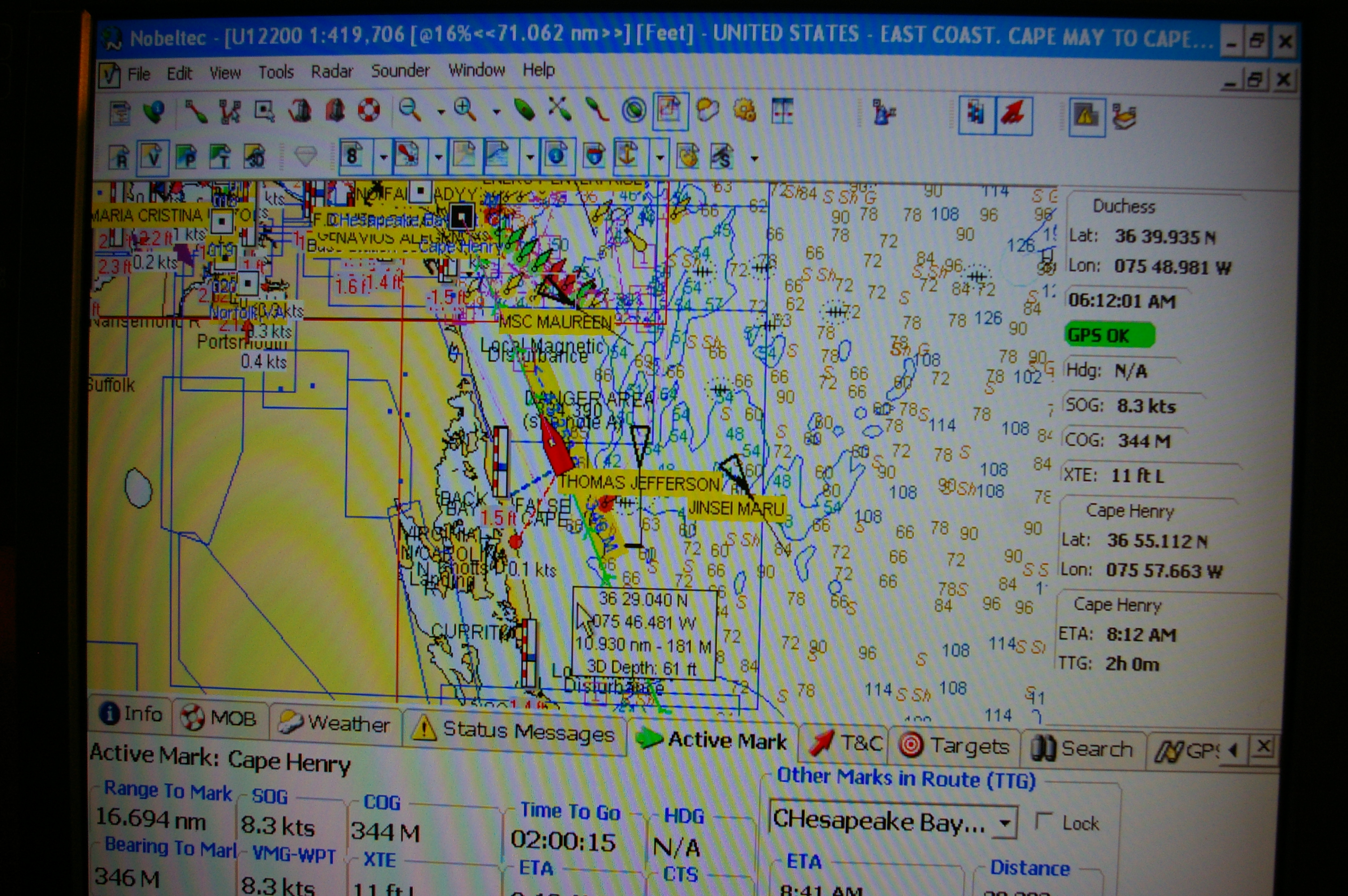1348x896 pixels.
Task: Click the 3D chart view icon
Action: click(254, 156)
